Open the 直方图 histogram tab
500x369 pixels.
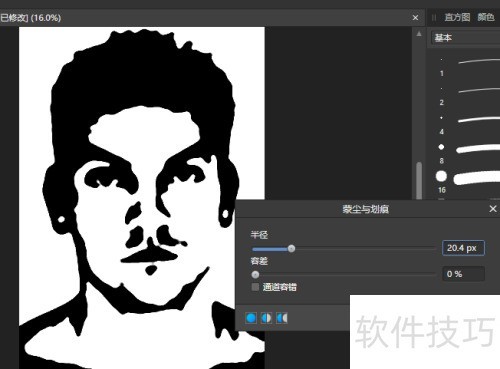tap(457, 17)
